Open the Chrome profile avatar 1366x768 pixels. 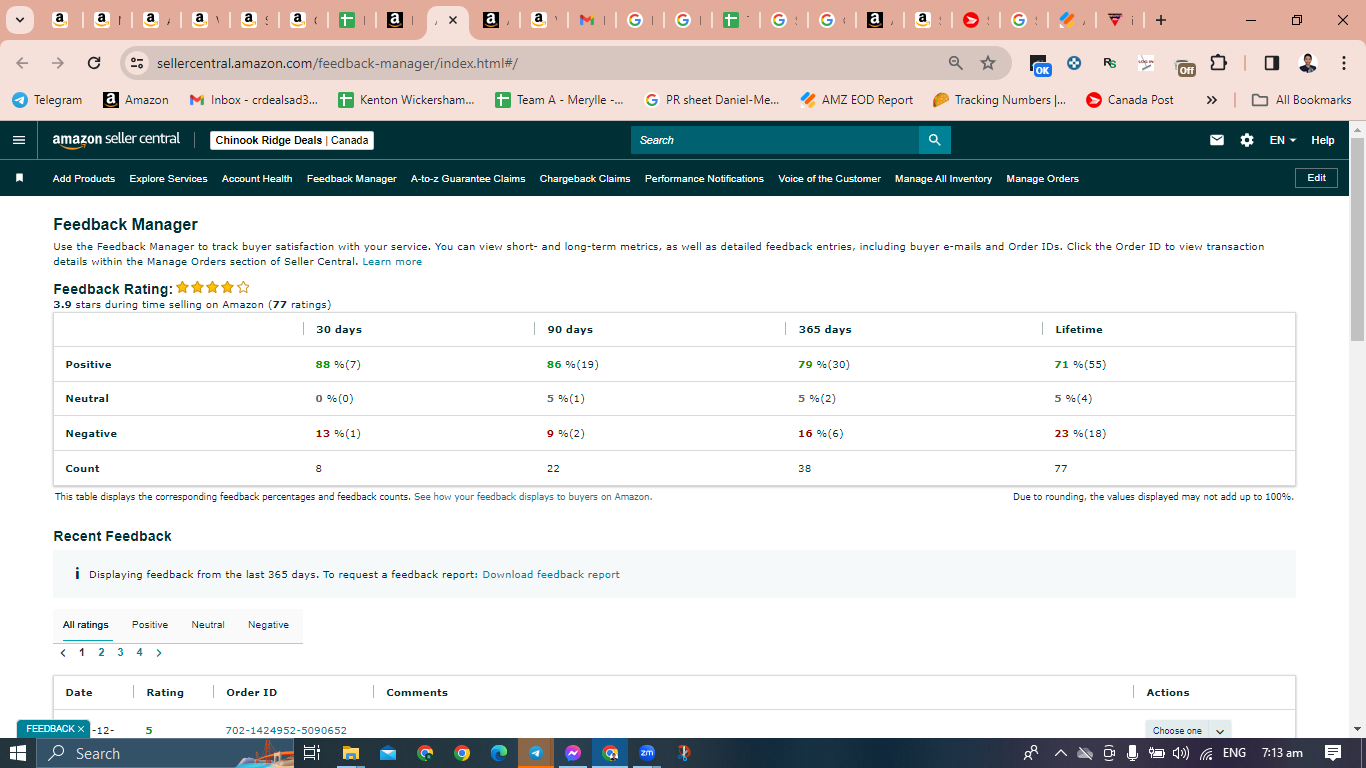[1308, 63]
